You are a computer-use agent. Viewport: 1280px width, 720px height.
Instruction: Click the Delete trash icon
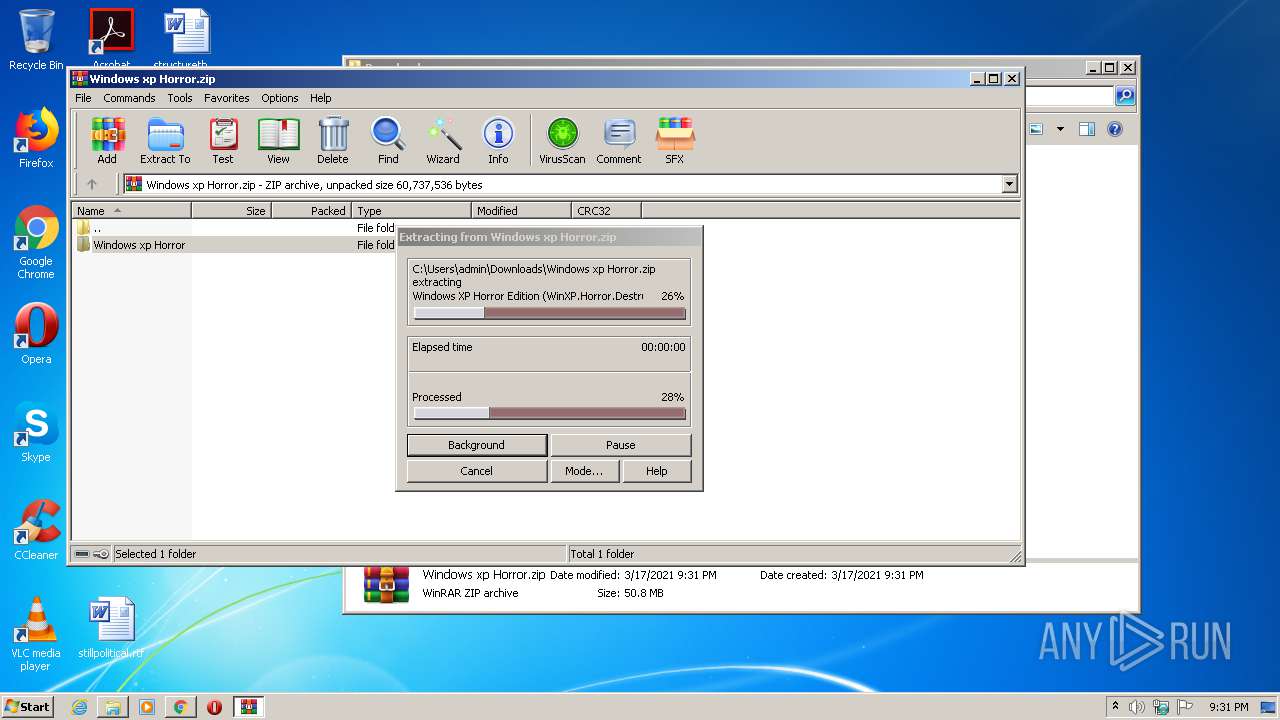[333, 140]
